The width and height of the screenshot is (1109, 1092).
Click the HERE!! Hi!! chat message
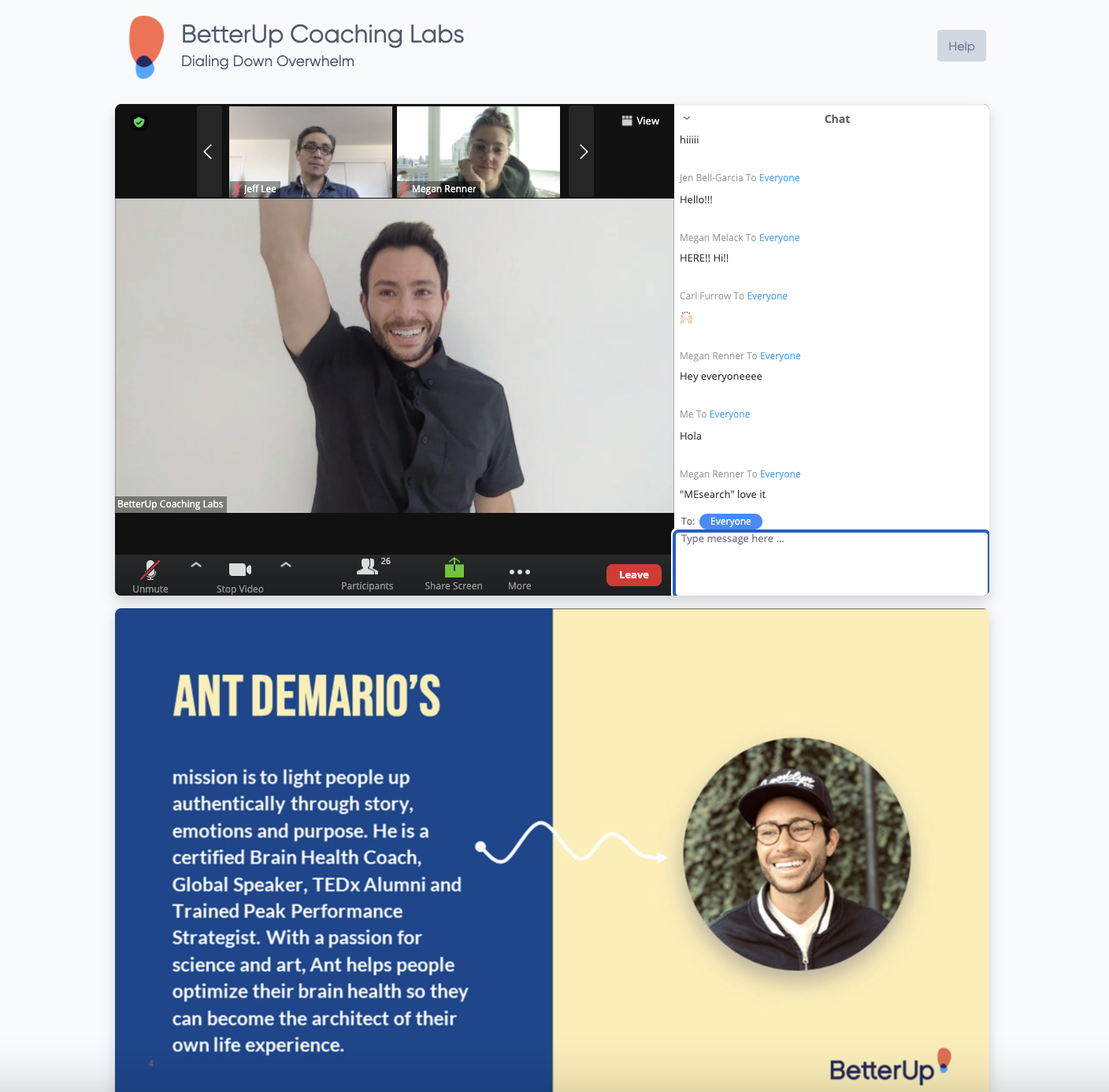click(x=704, y=258)
